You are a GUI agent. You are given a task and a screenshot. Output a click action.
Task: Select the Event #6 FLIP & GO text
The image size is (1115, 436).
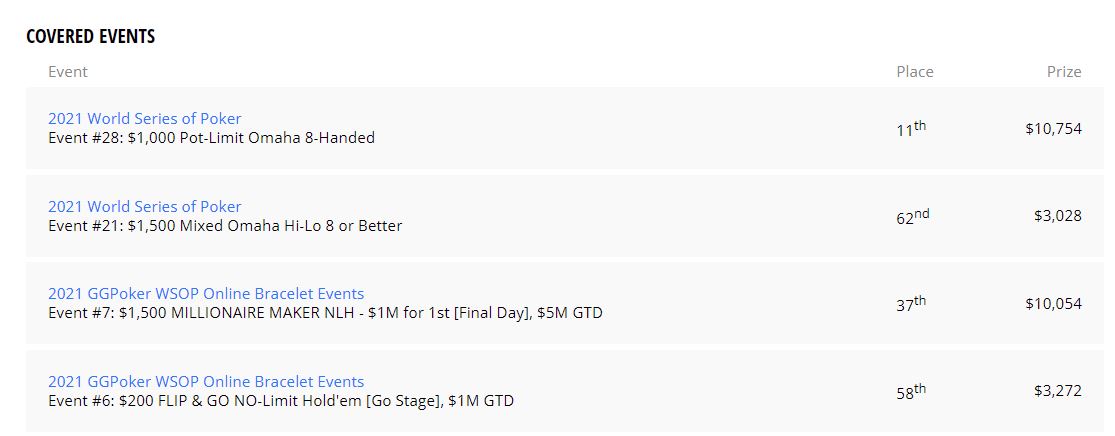pos(281,401)
